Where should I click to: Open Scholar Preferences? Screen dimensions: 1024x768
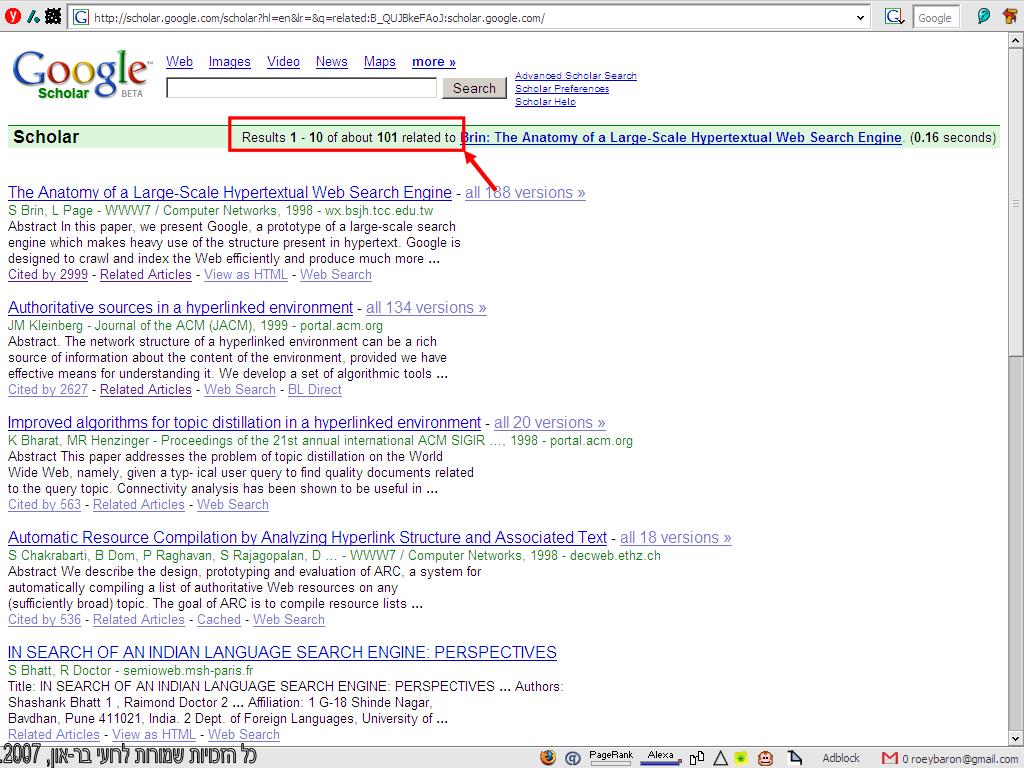pos(562,89)
